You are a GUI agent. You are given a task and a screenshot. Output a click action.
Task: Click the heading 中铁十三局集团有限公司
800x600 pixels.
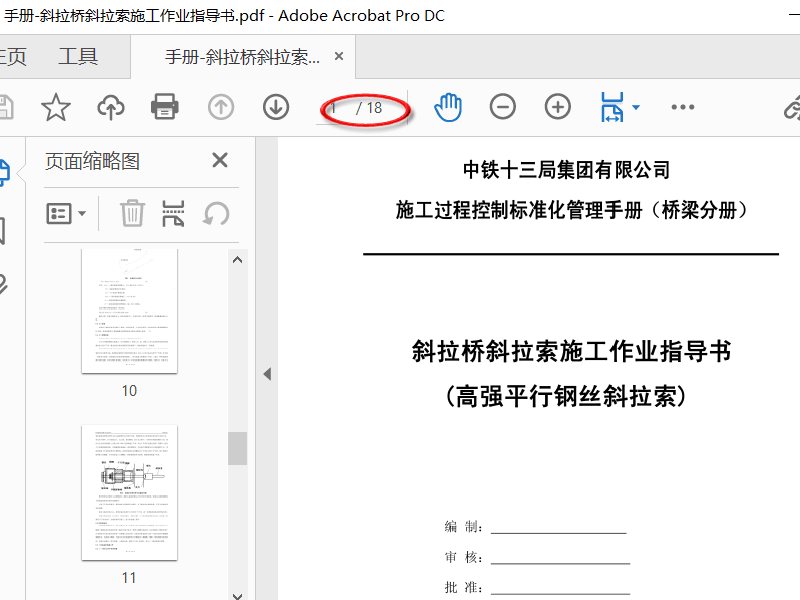[x=566, y=170]
